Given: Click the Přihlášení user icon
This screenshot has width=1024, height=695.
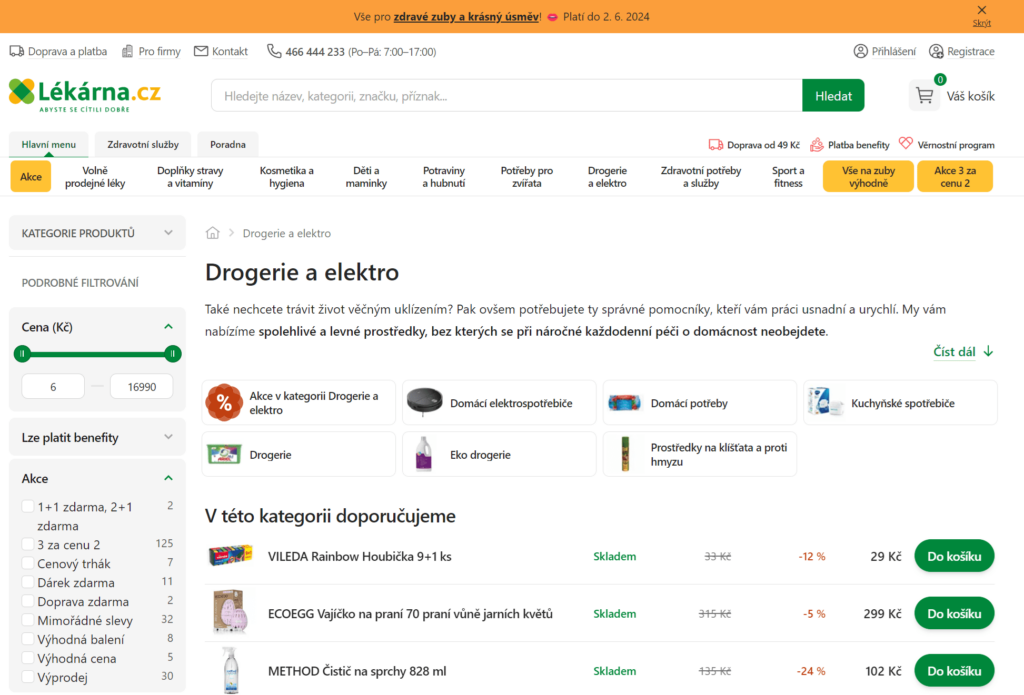Looking at the screenshot, I should click(x=860, y=51).
